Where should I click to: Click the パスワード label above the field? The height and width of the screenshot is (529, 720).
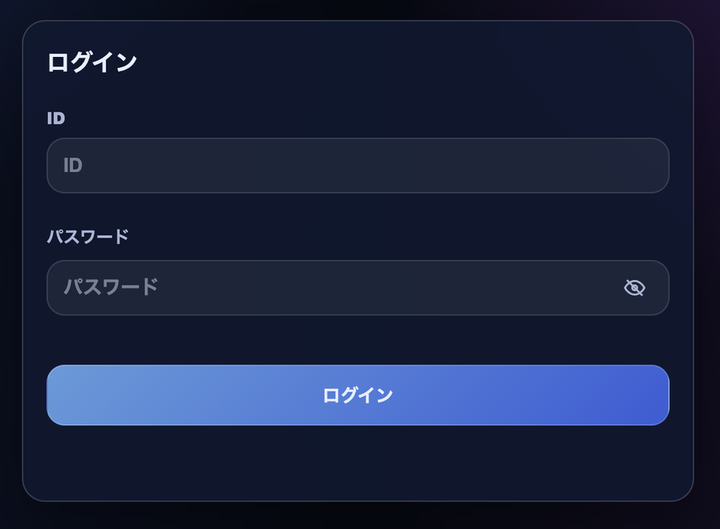click(x=88, y=237)
